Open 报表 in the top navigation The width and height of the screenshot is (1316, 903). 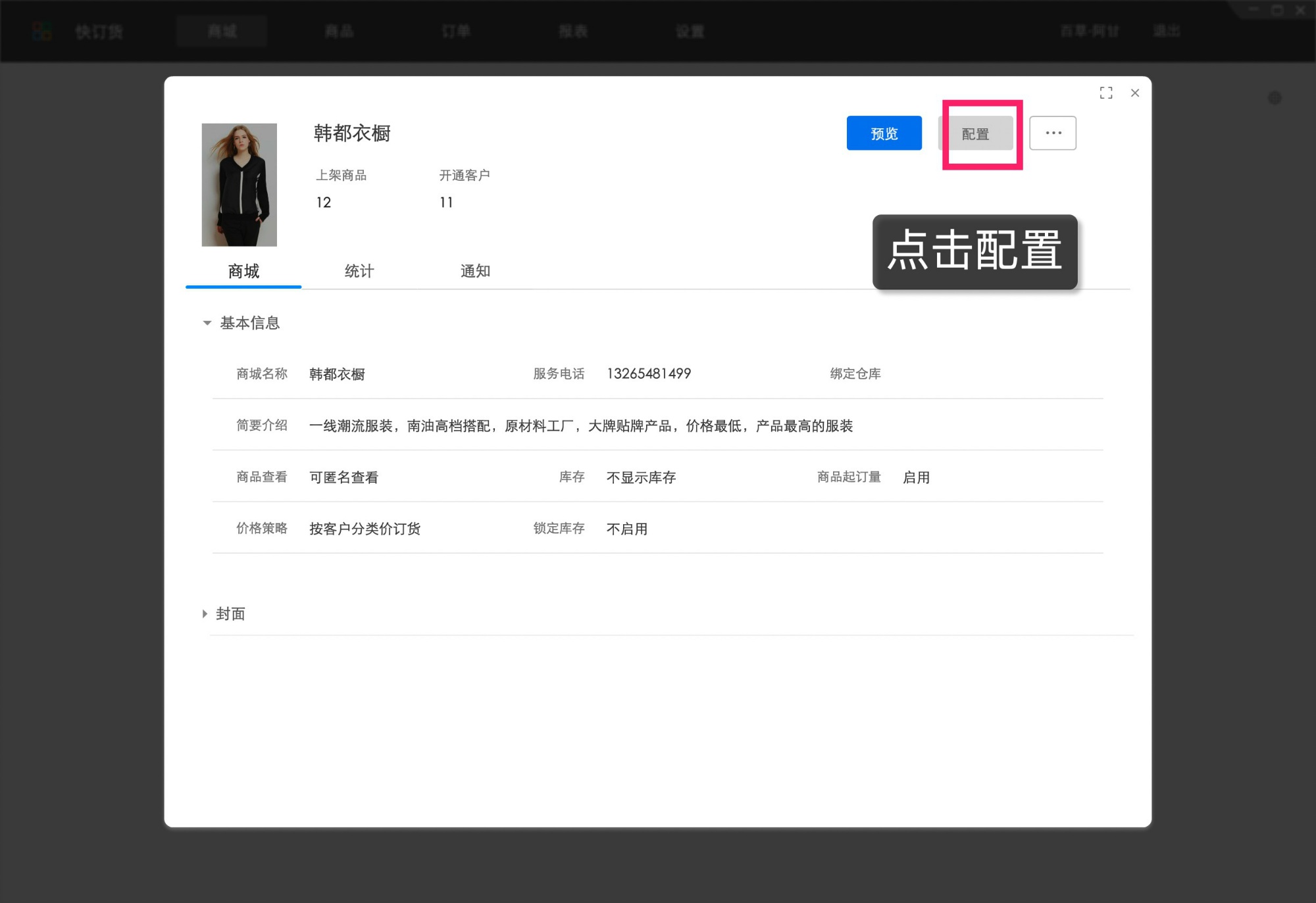tap(574, 30)
